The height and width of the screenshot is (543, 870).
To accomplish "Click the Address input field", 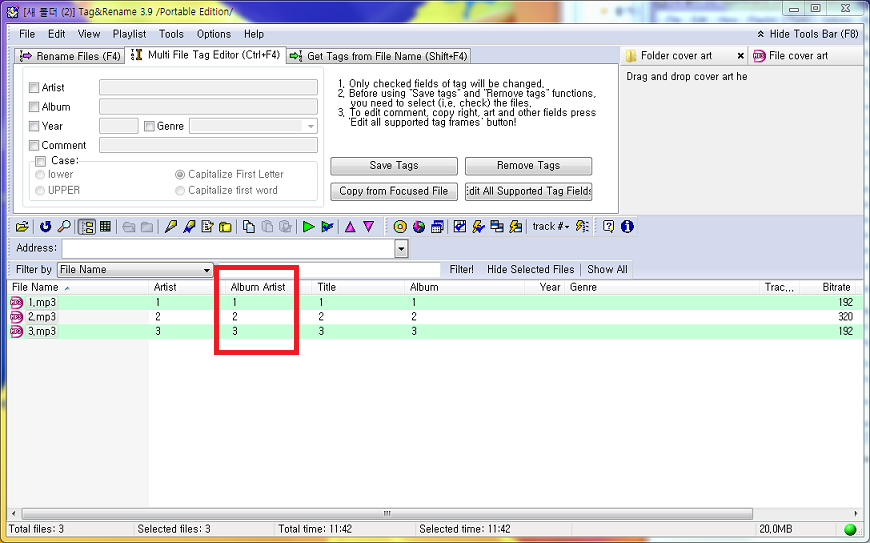I will [x=229, y=248].
